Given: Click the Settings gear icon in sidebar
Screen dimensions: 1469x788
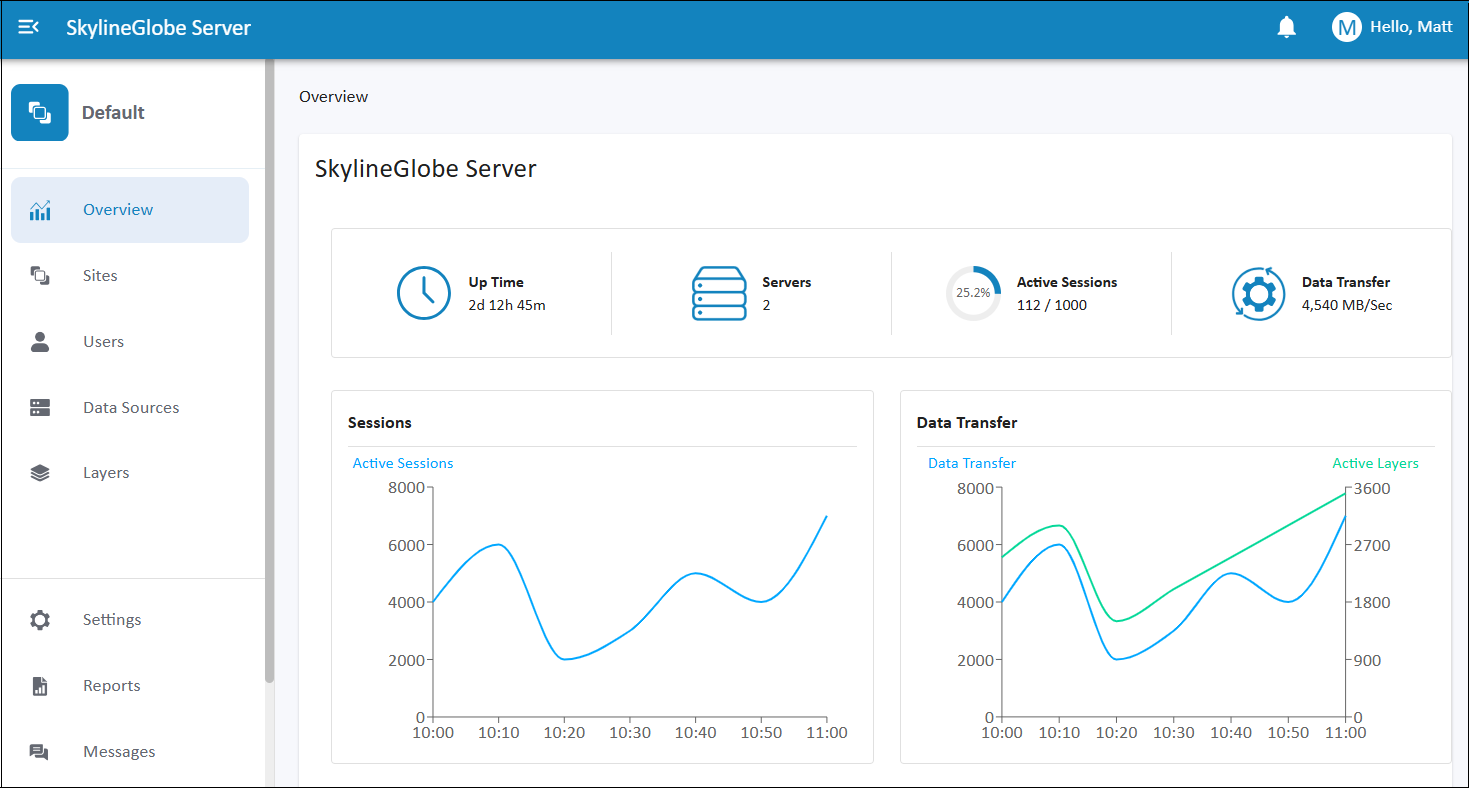Looking at the screenshot, I should pyautogui.click(x=40, y=620).
